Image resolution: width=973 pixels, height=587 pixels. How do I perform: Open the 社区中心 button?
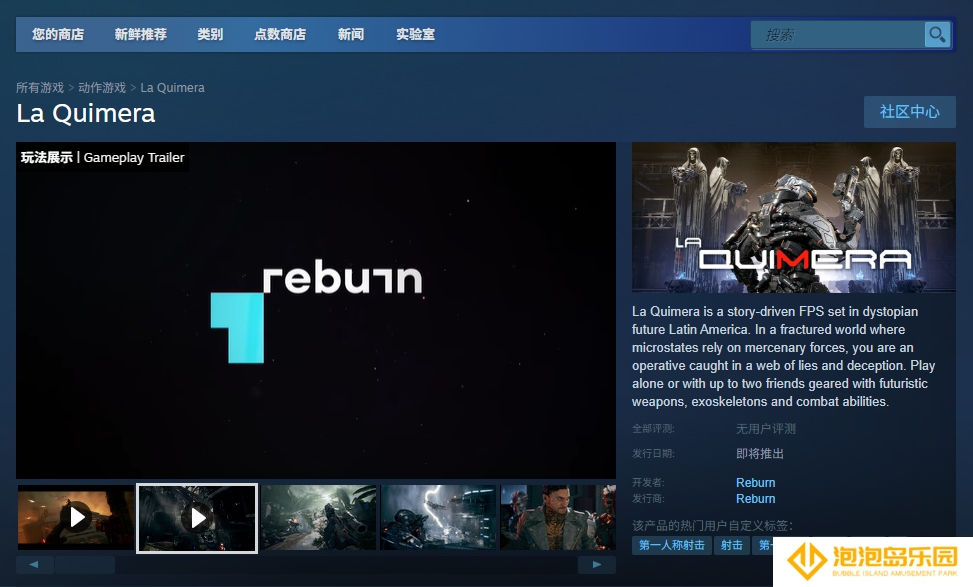point(910,112)
